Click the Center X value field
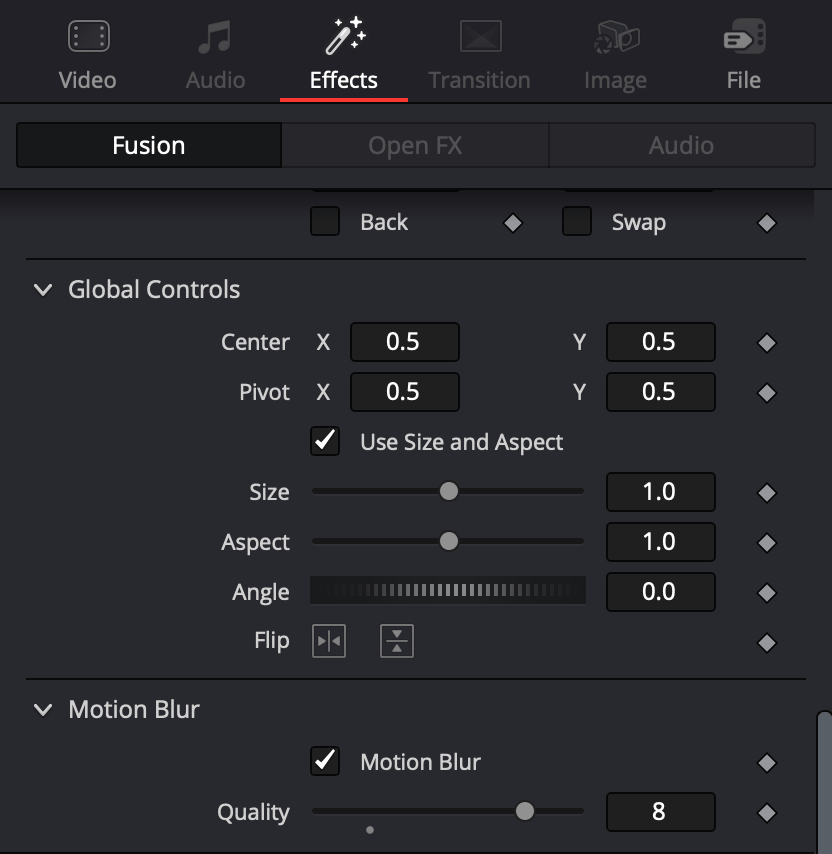The width and height of the screenshot is (832, 854). [x=405, y=342]
